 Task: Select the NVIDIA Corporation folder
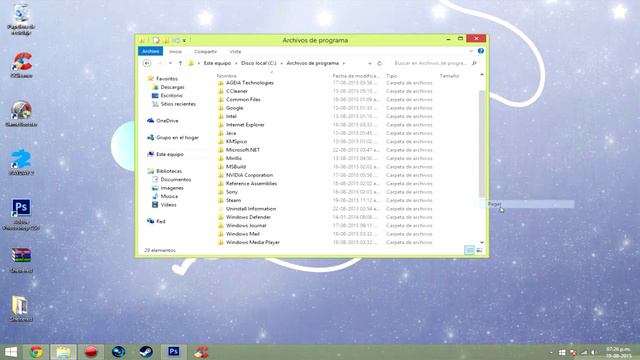tap(249, 175)
